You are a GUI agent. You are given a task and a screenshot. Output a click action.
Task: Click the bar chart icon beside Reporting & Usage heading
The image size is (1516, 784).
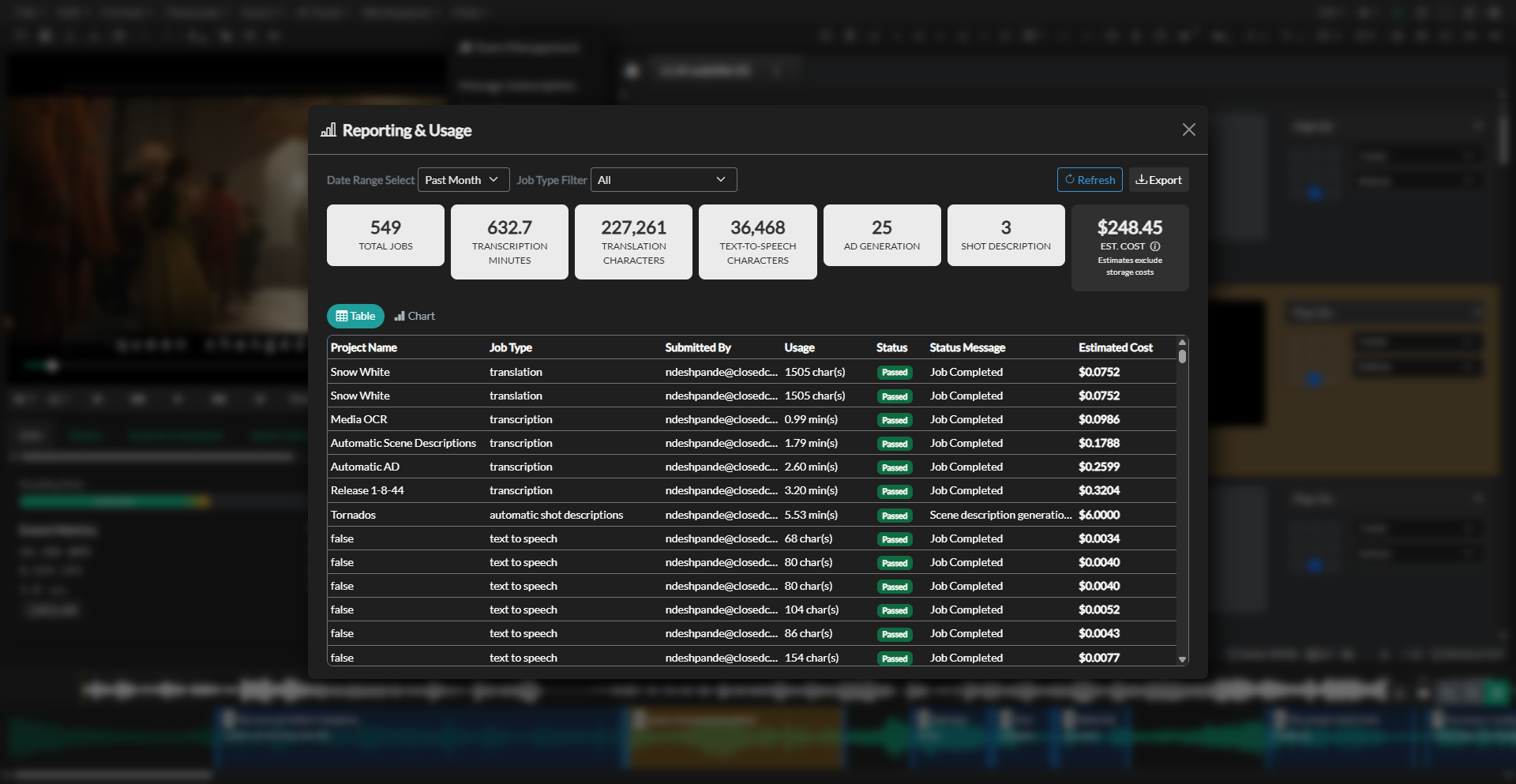(329, 129)
